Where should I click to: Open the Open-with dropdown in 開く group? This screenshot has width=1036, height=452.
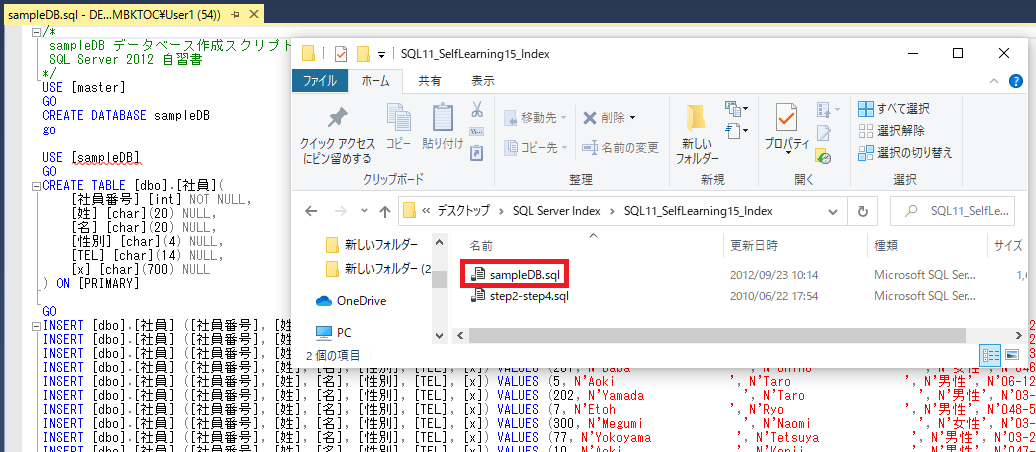(x=829, y=109)
